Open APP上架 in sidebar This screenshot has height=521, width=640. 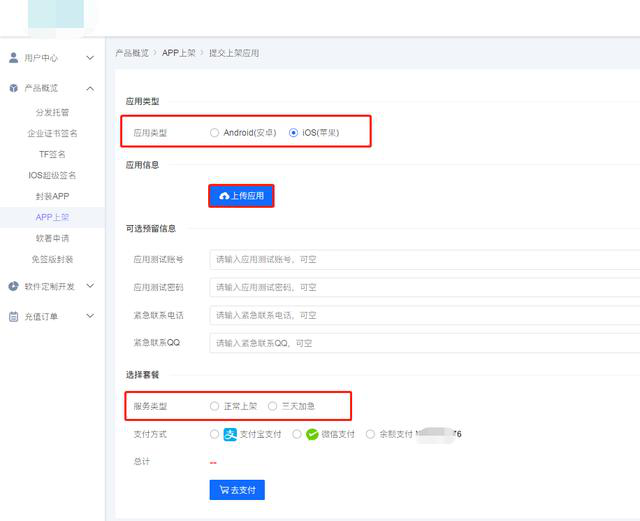tap(52, 217)
